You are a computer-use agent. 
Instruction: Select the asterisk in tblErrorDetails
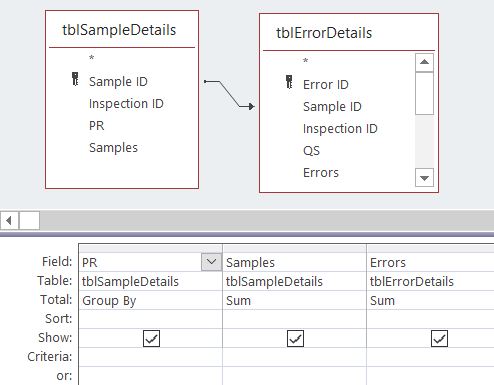point(306,62)
